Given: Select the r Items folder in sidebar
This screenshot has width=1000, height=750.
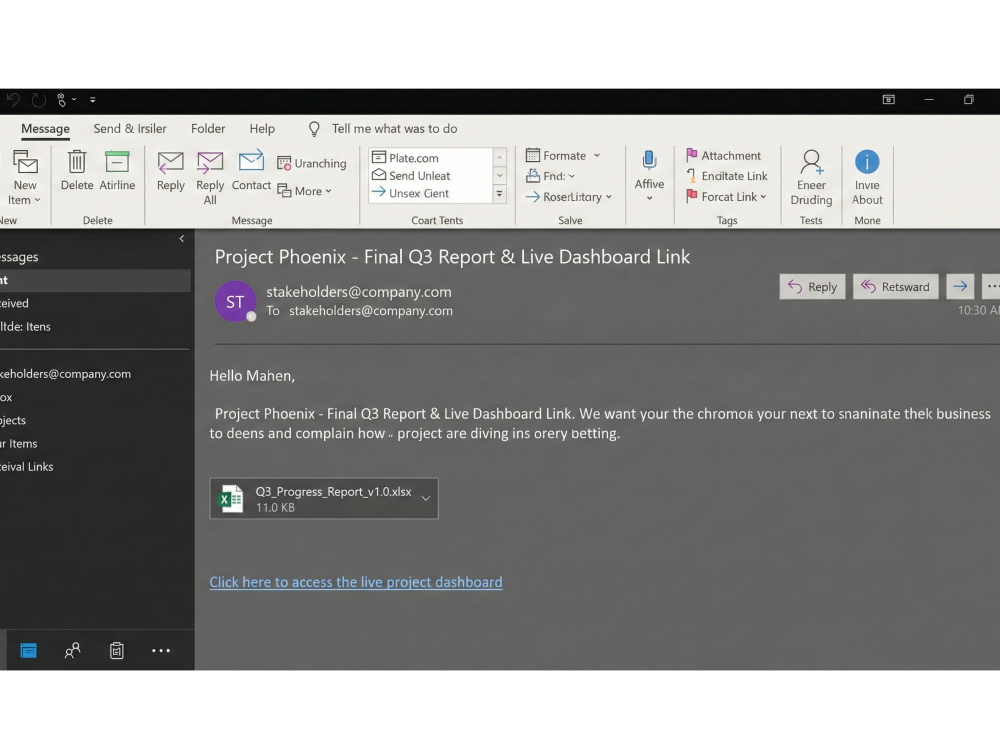Looking at the screenshot, I should [18, 443].
